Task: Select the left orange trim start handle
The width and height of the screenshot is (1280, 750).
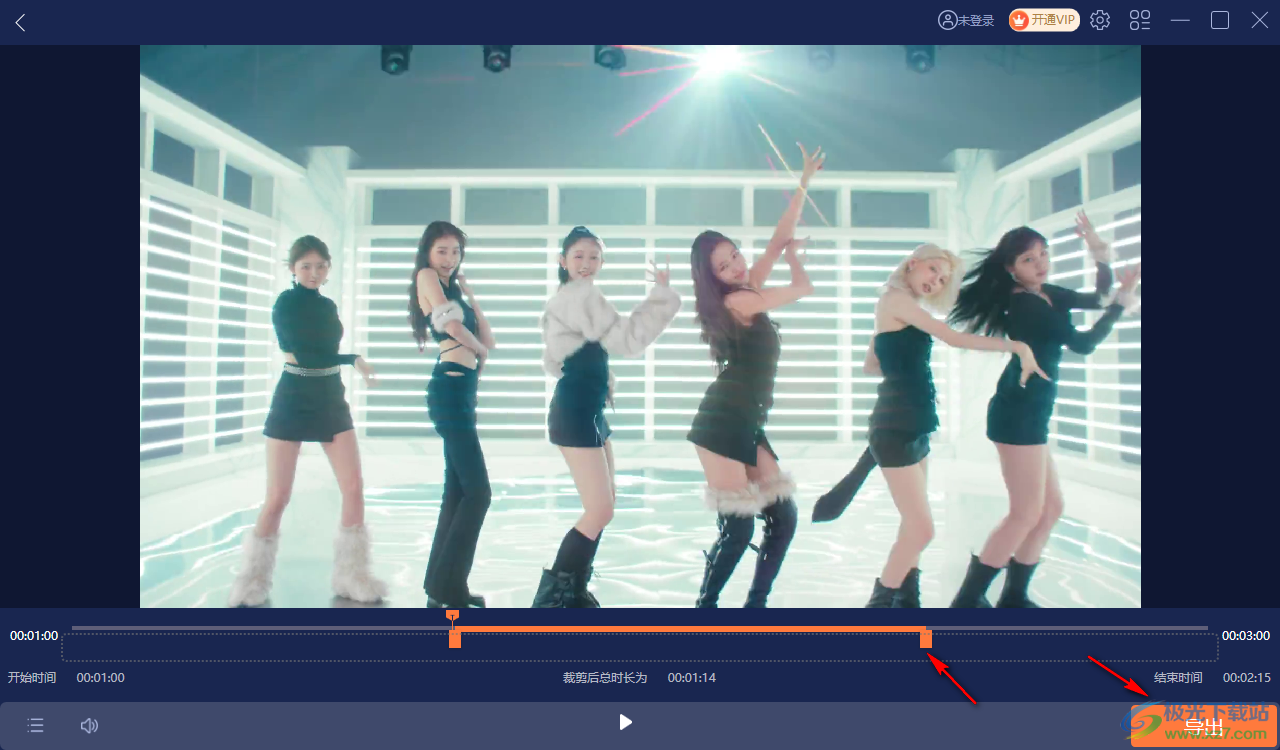Action: tap(455, 639)
